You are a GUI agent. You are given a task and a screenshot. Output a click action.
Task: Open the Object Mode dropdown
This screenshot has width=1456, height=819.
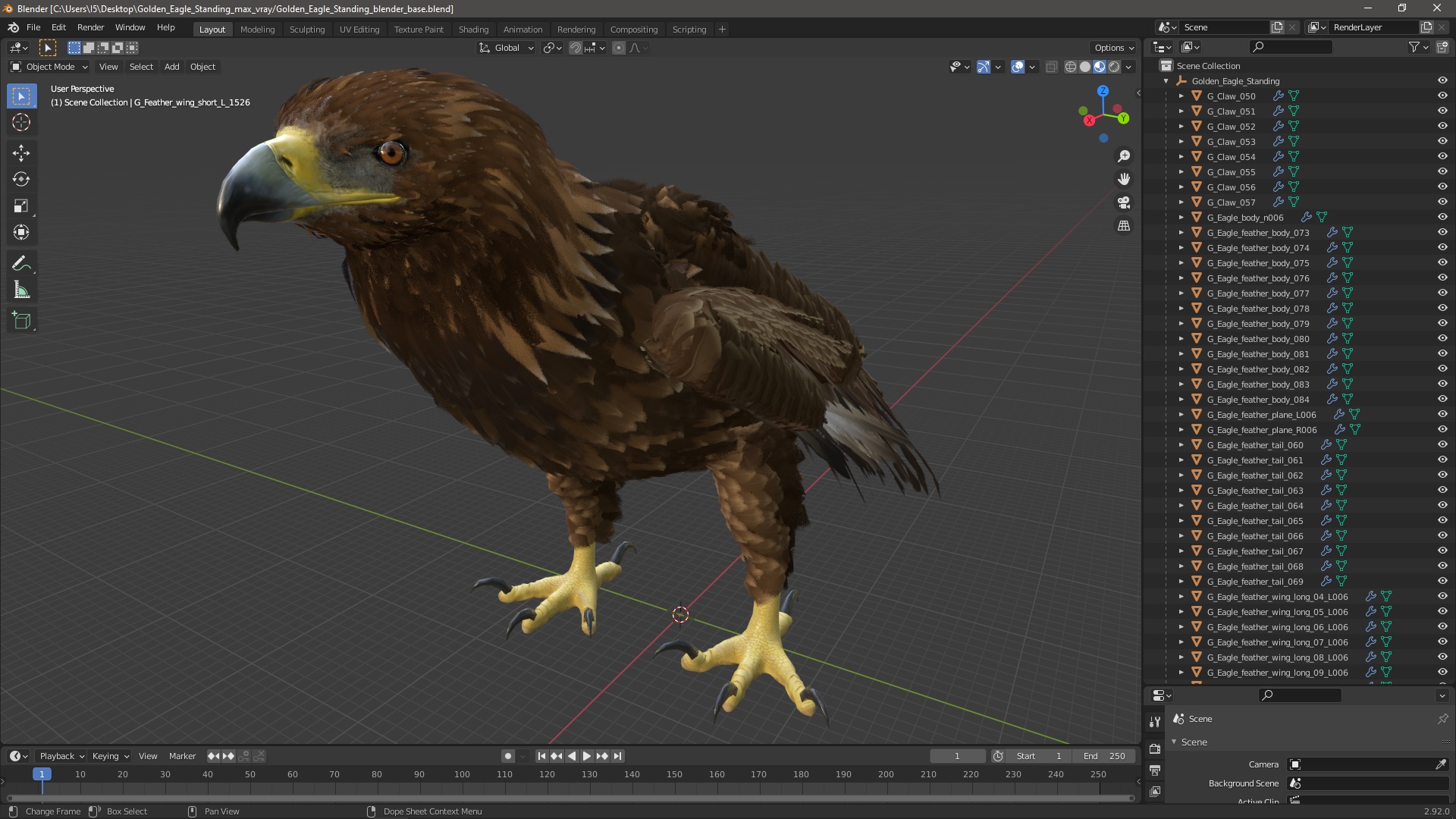(x=49, y=67)
